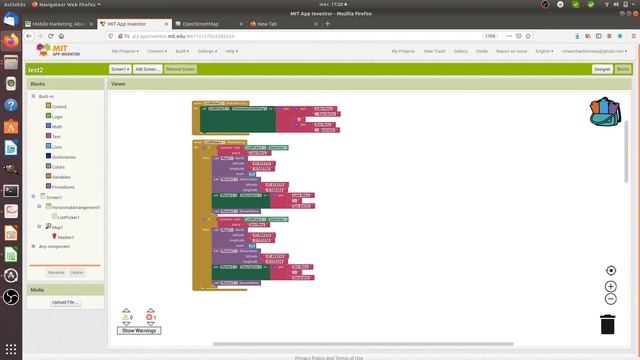640x360 pixels.
Task: Go to the Firefox home page
Action: [x=61, y=36]
